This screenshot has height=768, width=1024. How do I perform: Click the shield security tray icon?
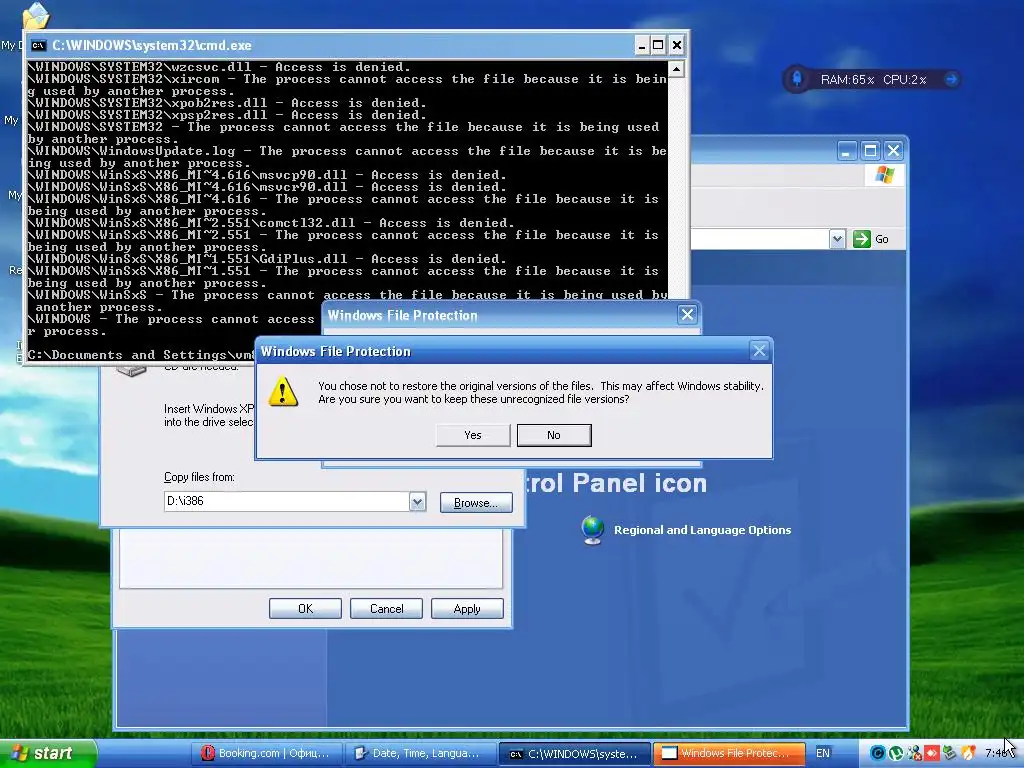[x=967, y=753]
